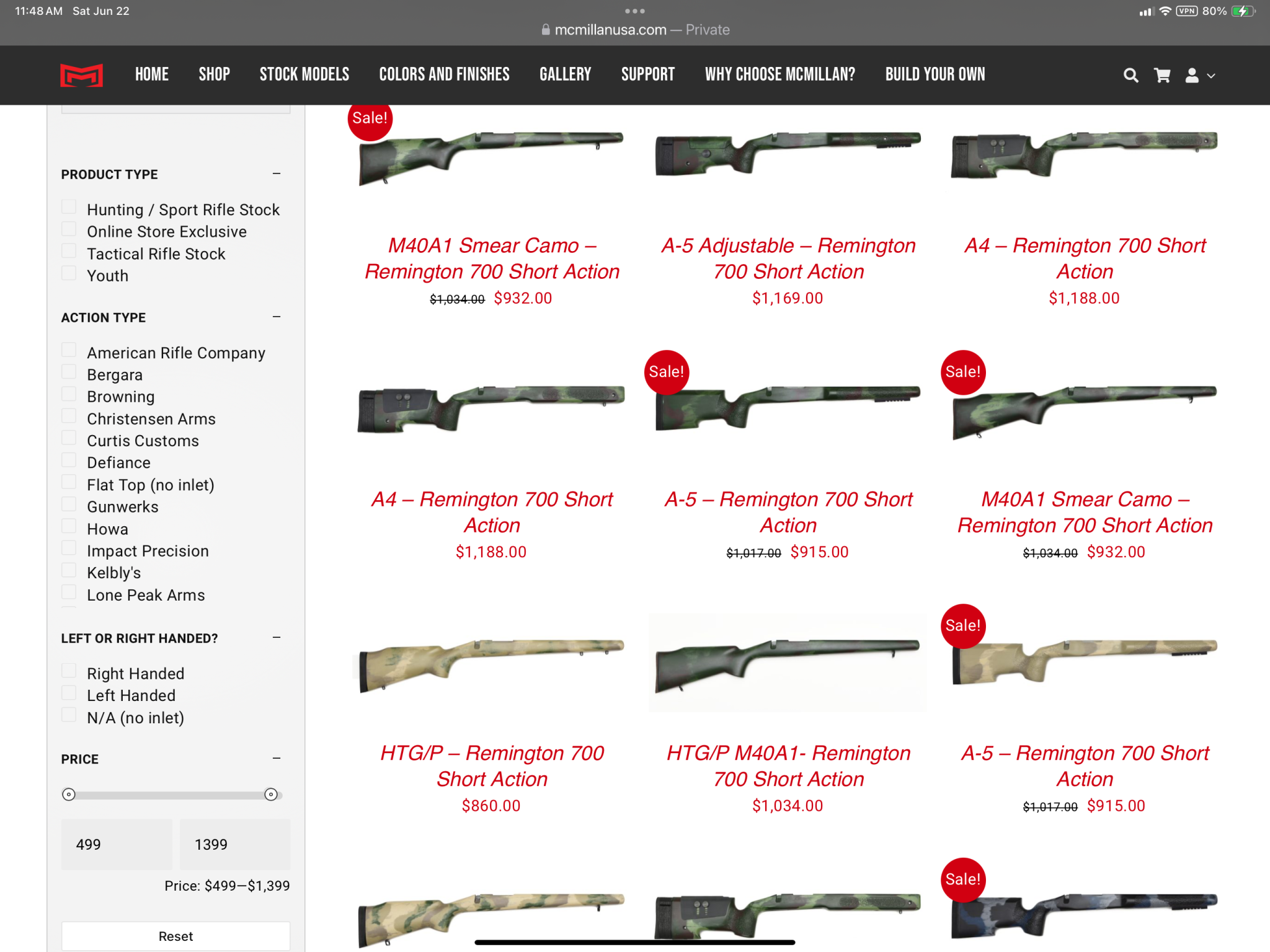
Task: Open WHY CHOOSE MCMILLAN? page
Action: pyautogui.click(x=779, y=75)
